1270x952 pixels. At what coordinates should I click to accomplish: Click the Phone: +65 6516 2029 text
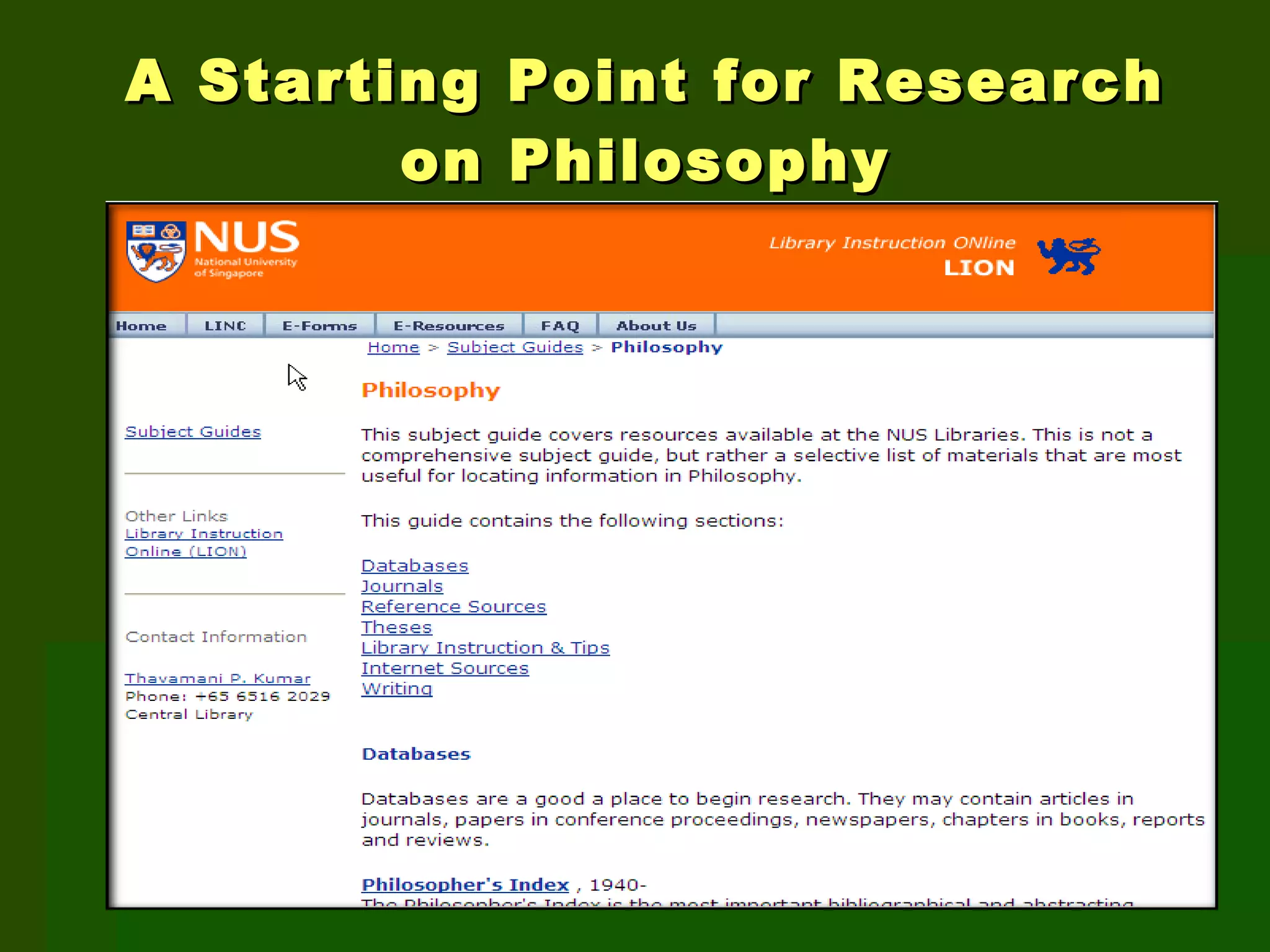pyautogui.click(x=228, y=697)
